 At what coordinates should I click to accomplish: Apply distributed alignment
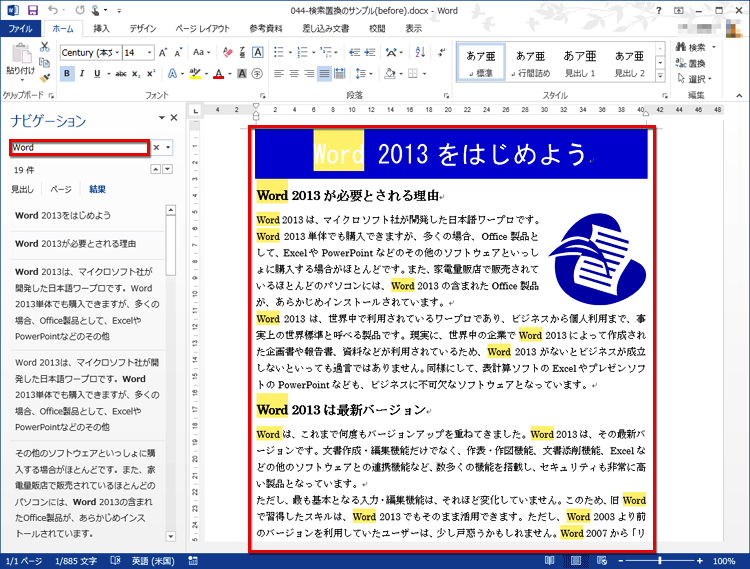click(340, 74)
